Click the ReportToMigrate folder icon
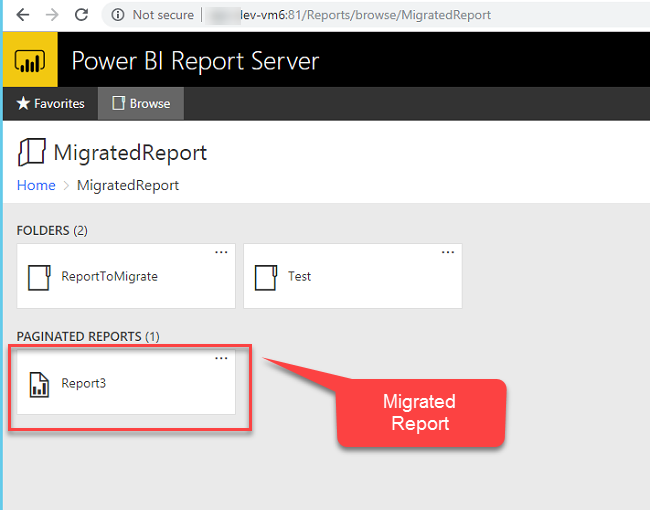This screenshot has width=650, height=510. (39, 277)
